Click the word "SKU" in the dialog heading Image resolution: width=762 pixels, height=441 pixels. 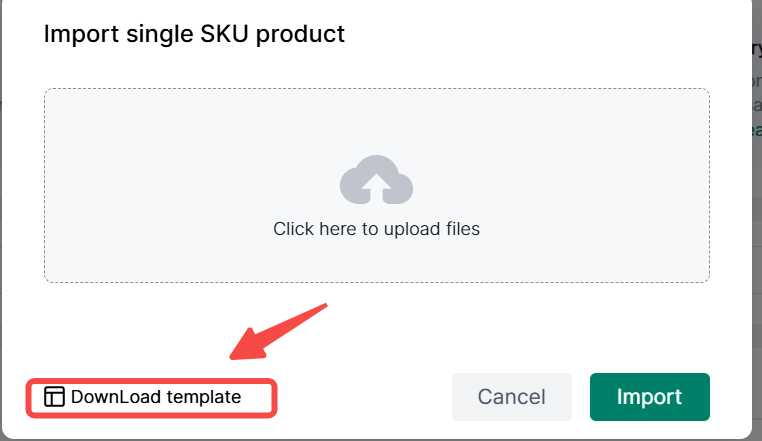point(230,34)
